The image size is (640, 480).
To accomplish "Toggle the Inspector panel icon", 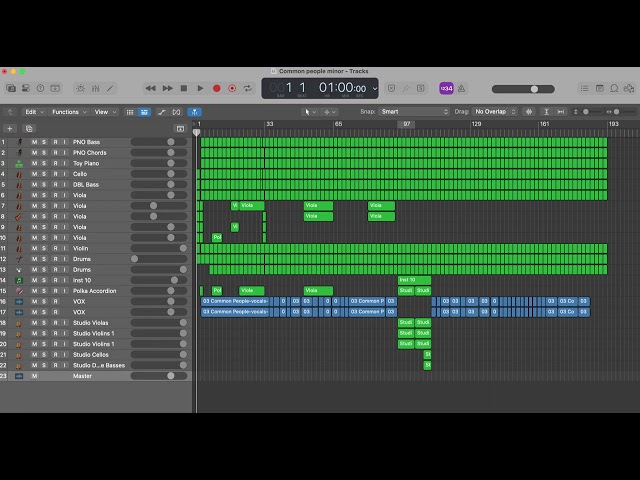I will coord(26,88).
